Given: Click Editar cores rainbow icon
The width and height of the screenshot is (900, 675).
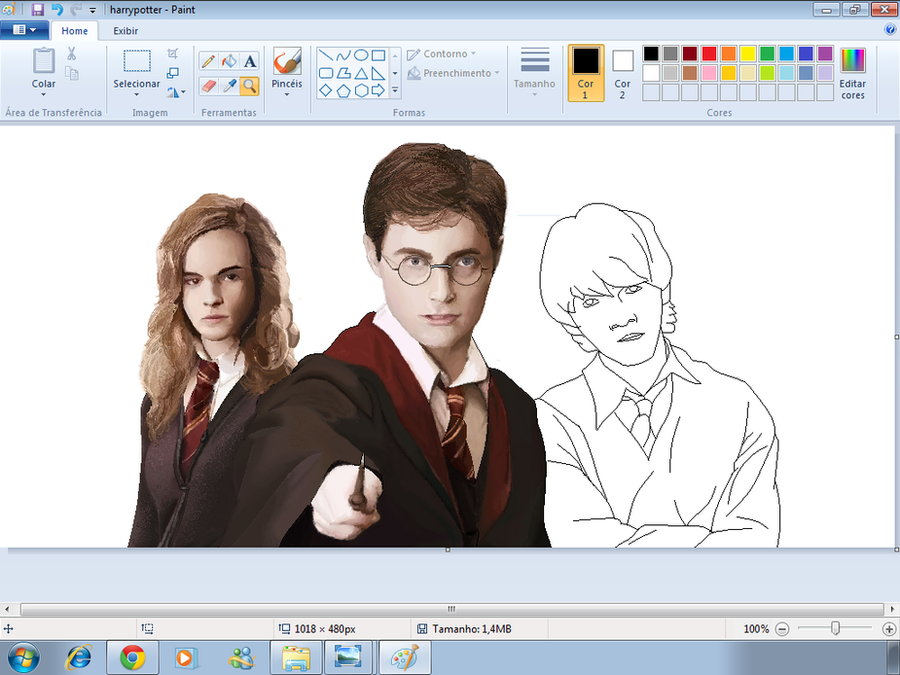Looking at the screenshot, I should 853,60.
